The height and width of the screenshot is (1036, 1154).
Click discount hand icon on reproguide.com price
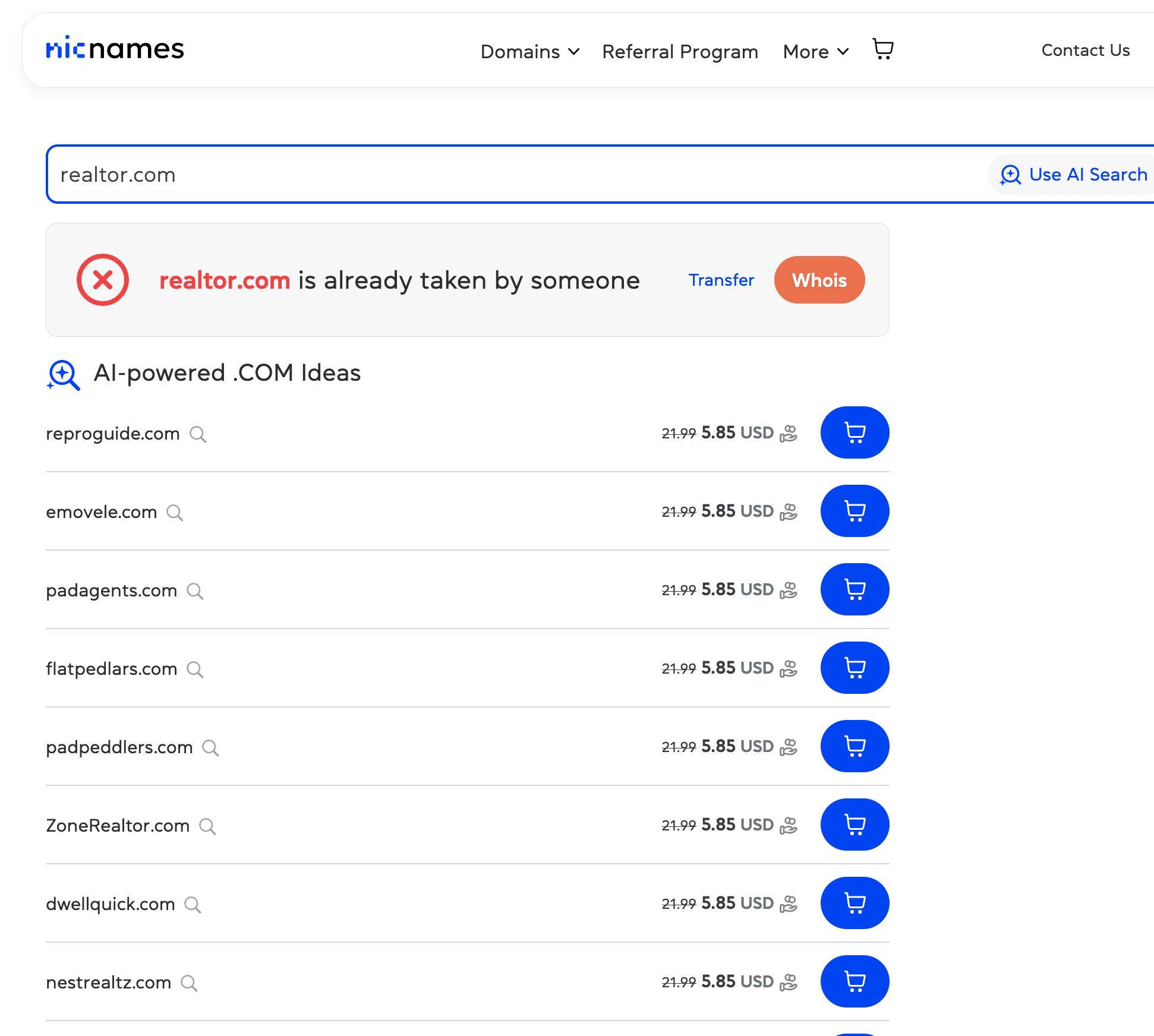click(x=789, y=433)
